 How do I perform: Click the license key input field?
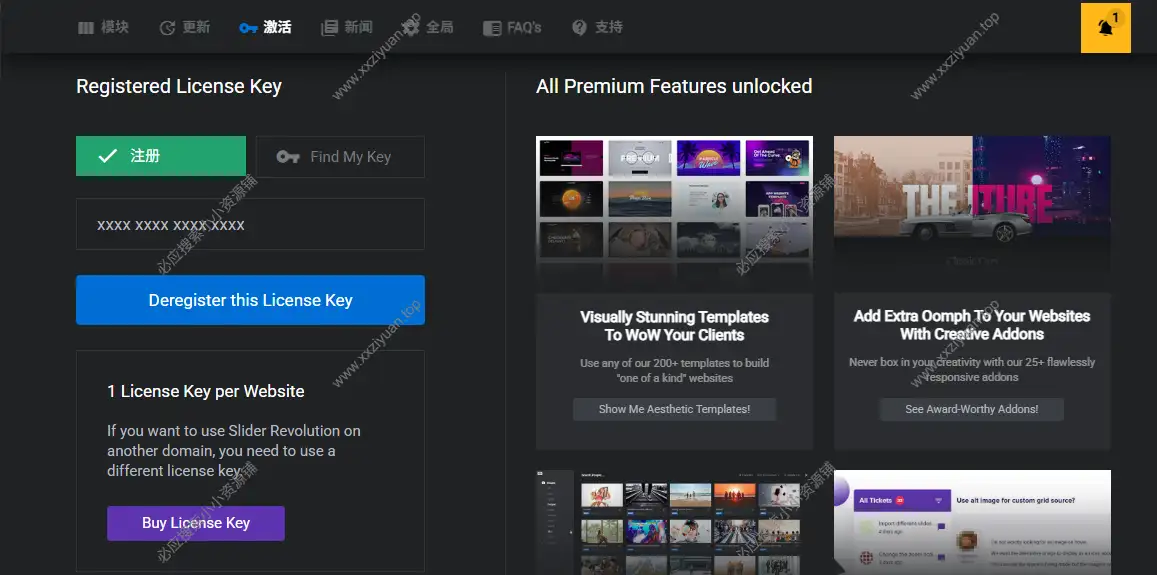[250, 224]
